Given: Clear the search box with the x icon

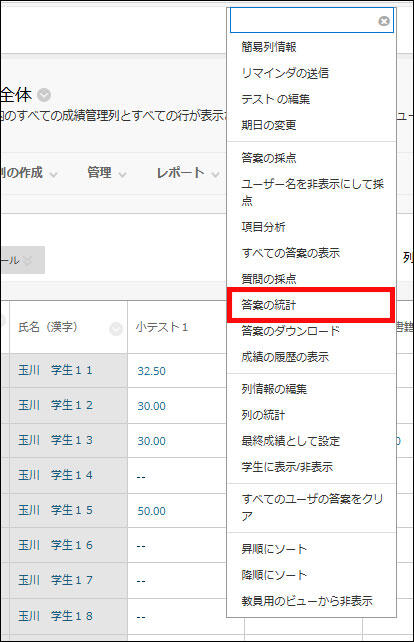Looking at the screenshot, I should click(x=384, y=21).
